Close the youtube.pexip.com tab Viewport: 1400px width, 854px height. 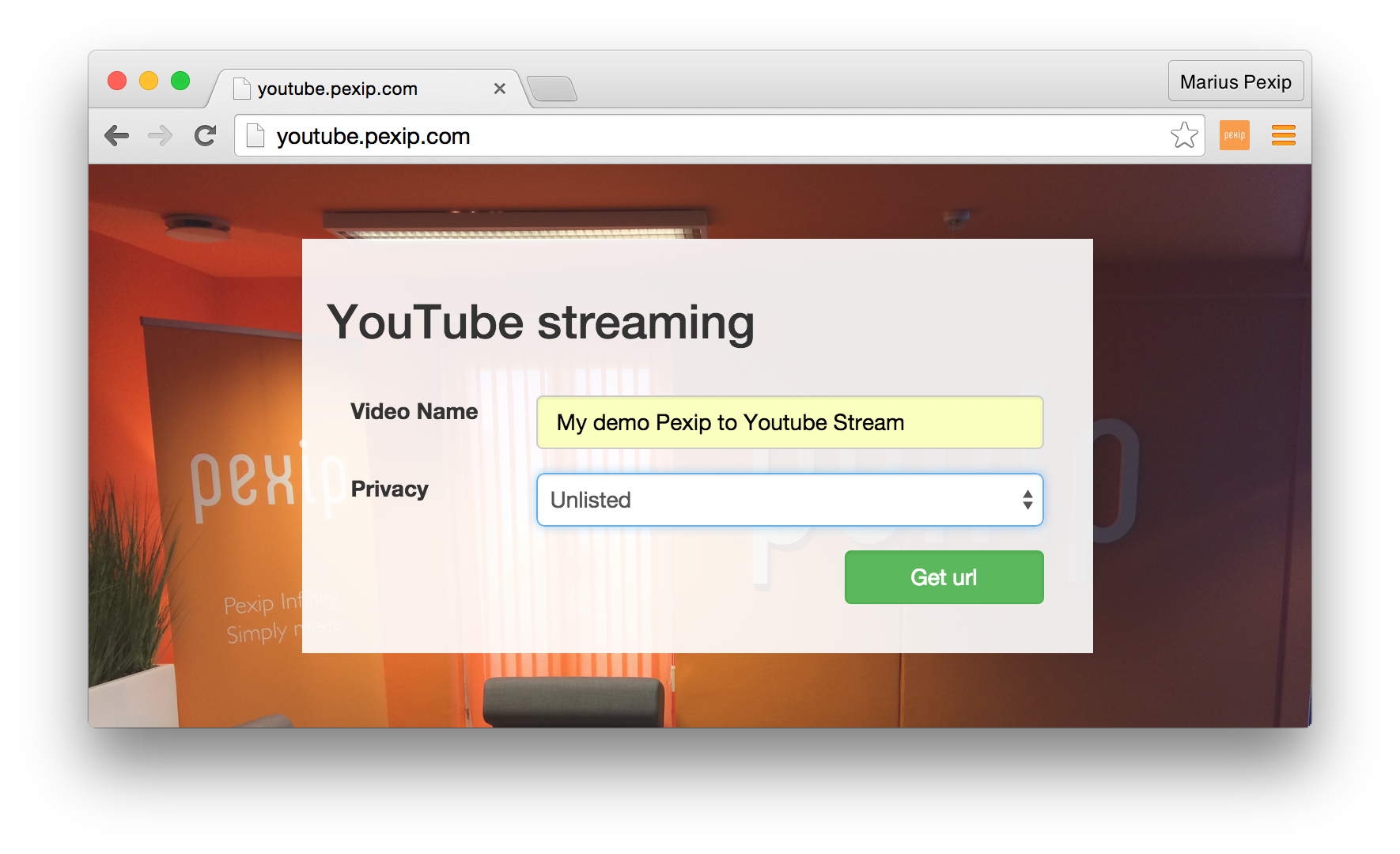click(499, 89)
